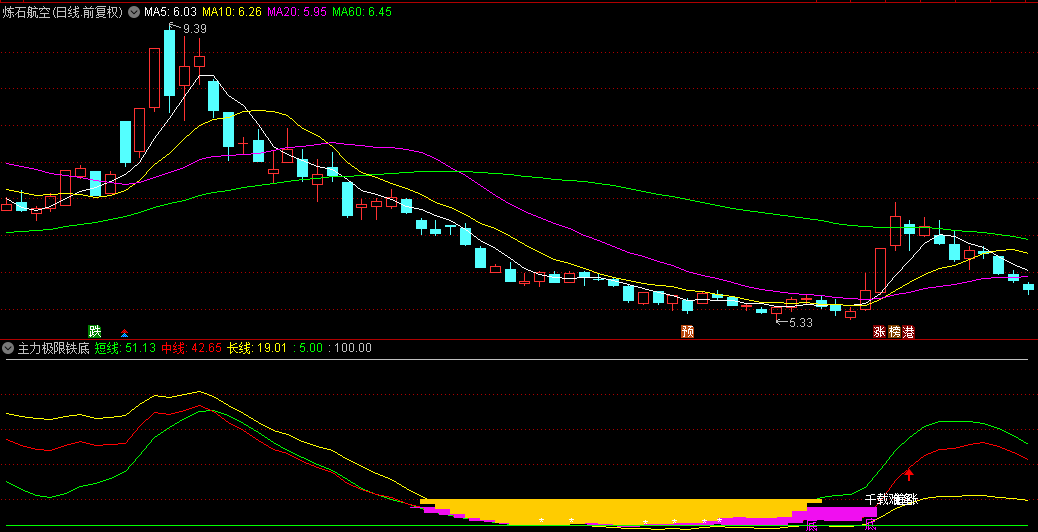
Task: Select the MA20: 5.95 indicator label
Action: click(x=296, y=12)
